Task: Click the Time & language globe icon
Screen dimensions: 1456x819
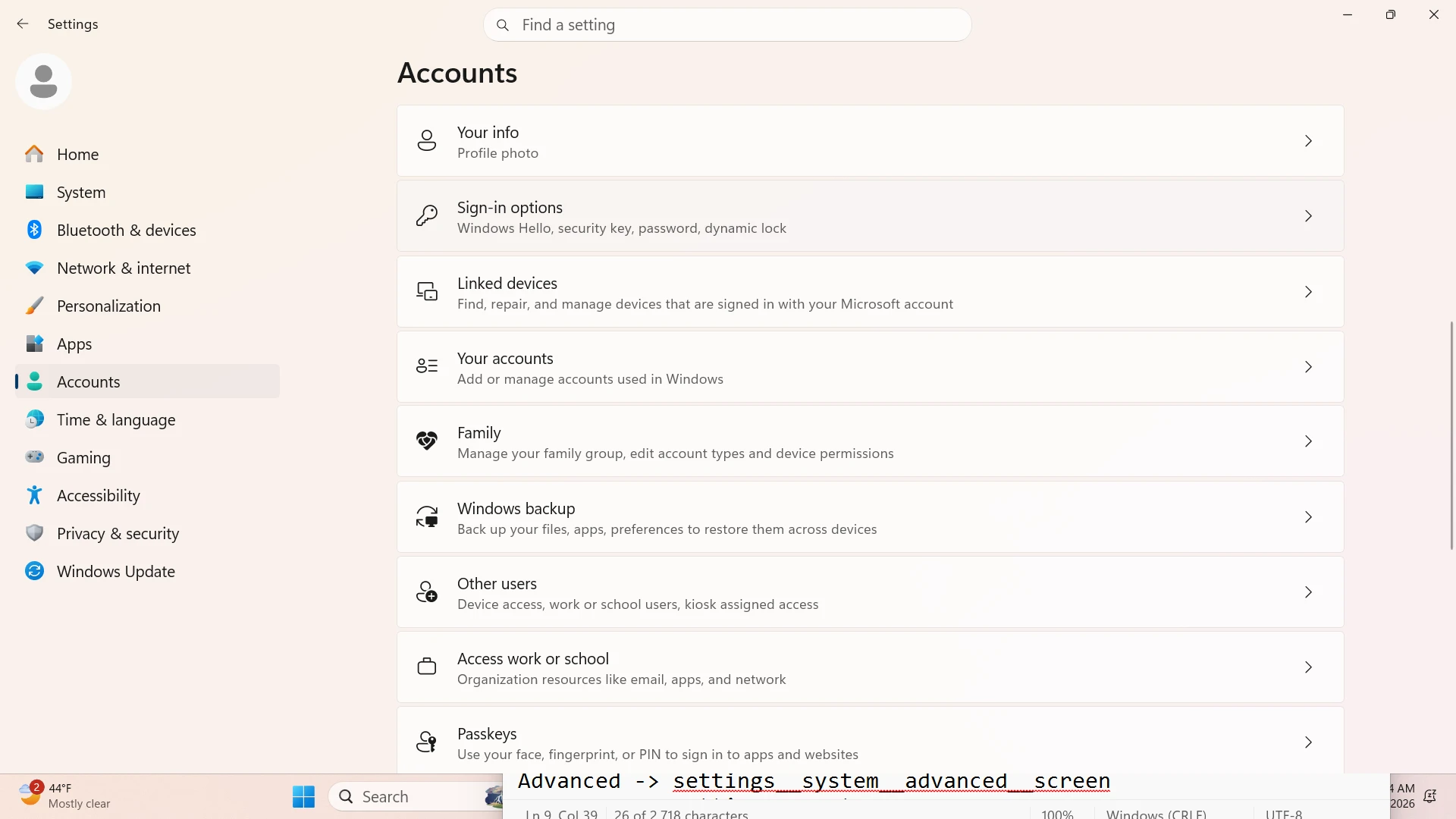Action: click(34, 419)
